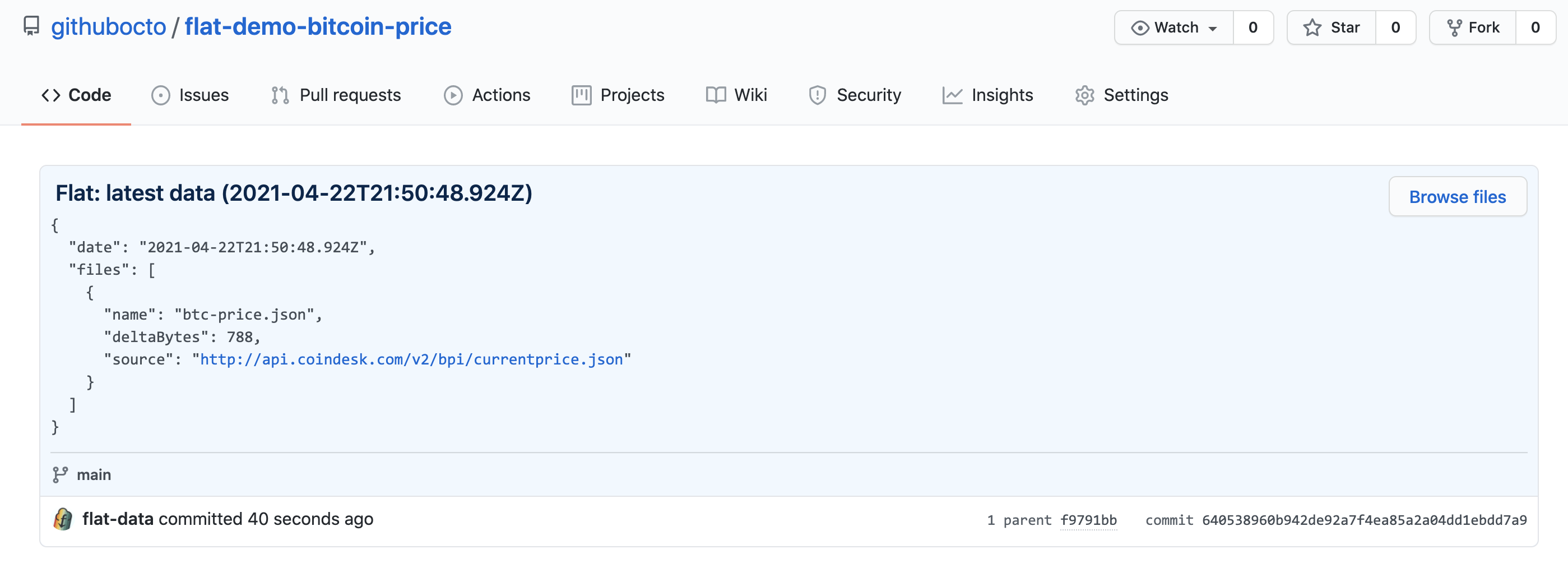Screen dimensions: 1568x563
Task: Click the Wiki book icon
Action: coord(716,95)
